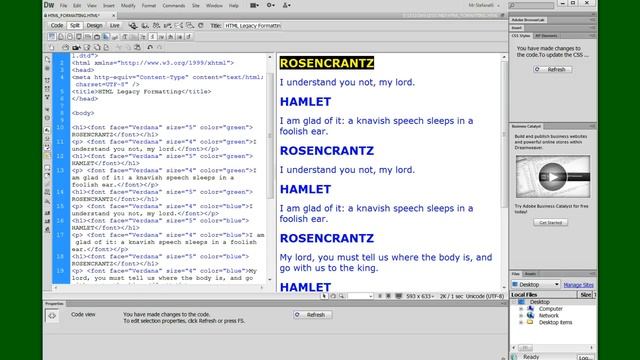Open the Files panel options menu icon
Viewport: 640px width, 360px height.
592,274
